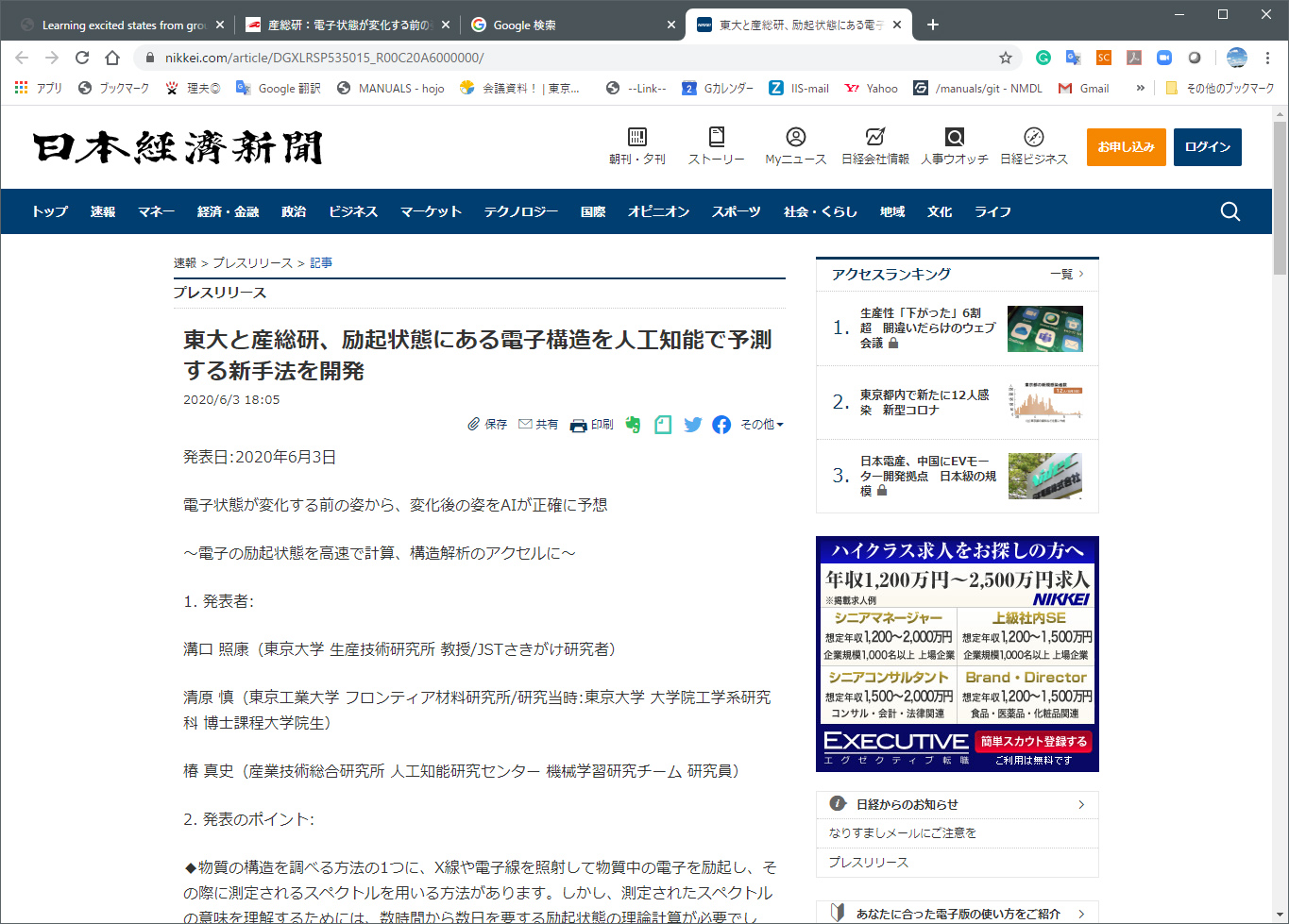Viewport: 1289px width, 924px height.
Task: Open 日経ビジネス icon
Action: [x=1034, y=146]
